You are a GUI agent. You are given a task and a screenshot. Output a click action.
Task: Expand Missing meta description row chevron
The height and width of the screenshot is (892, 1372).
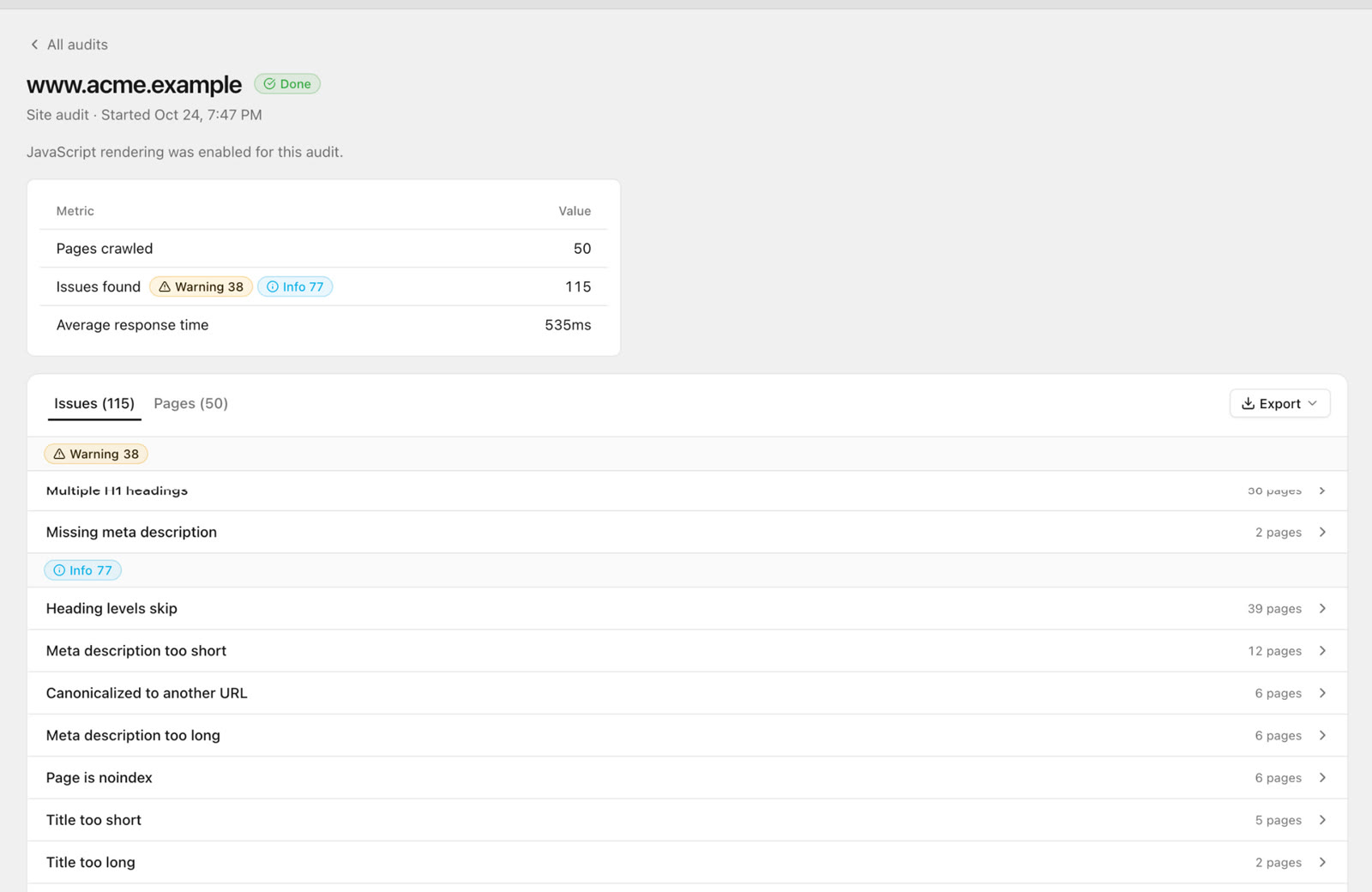pyautogui.click(x=1322, y=532)
